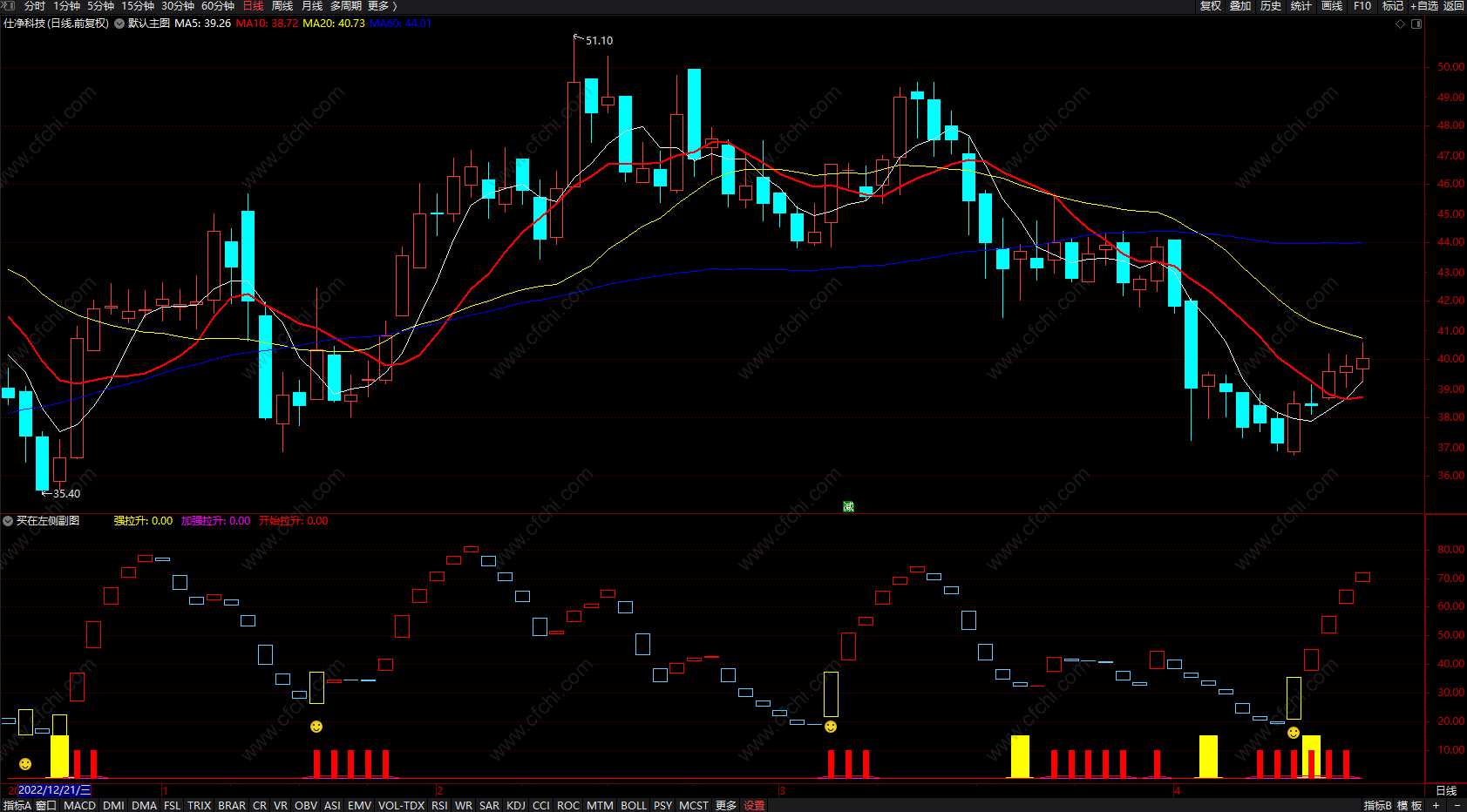
Task: Apply the TRIX indicator
Action: pos(200,806)
